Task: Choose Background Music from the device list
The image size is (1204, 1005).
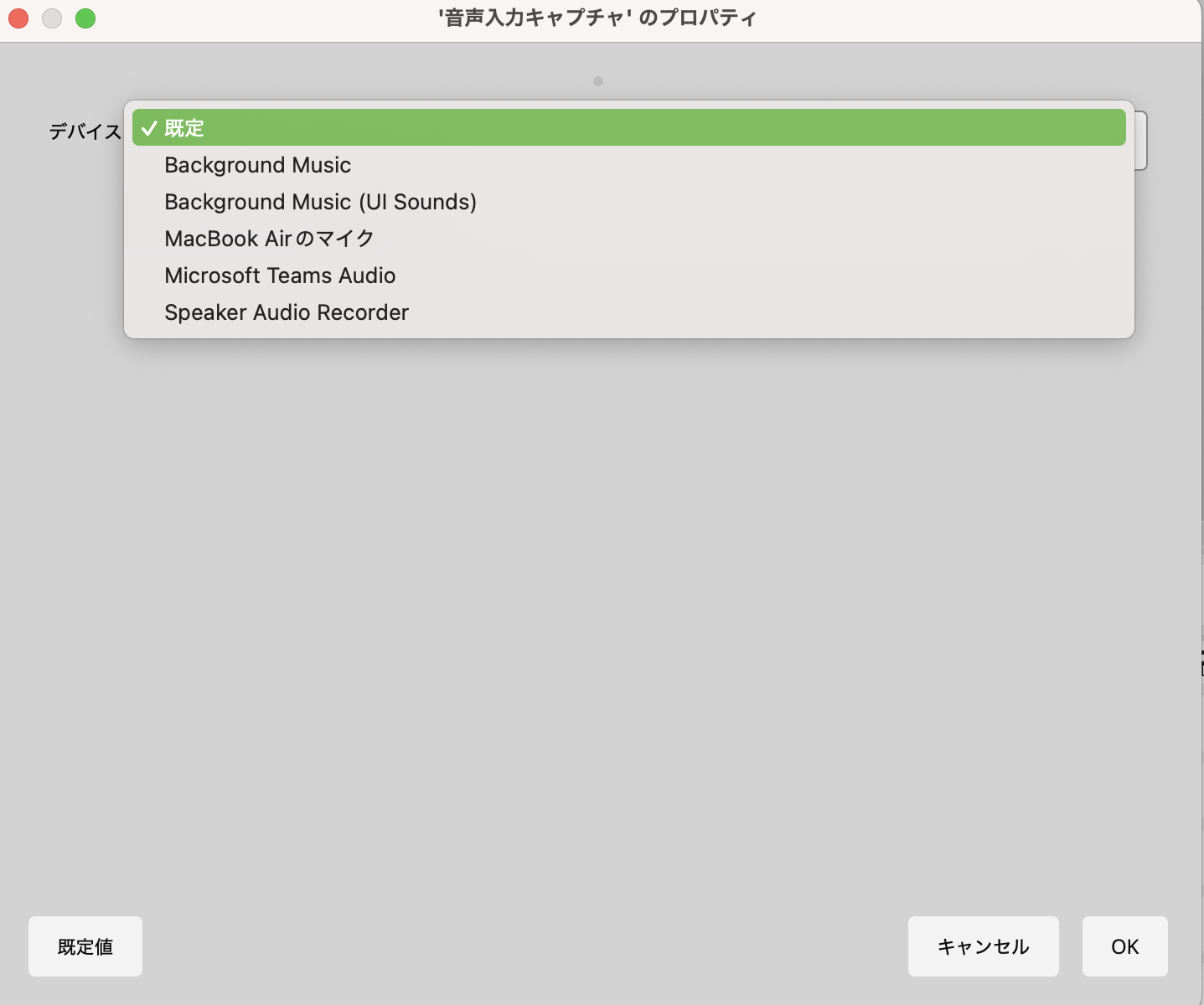Action: pos(257,165)
